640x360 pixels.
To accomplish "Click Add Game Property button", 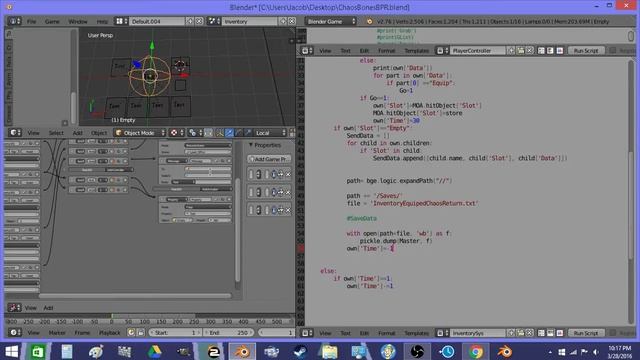I will coord(269,159).
